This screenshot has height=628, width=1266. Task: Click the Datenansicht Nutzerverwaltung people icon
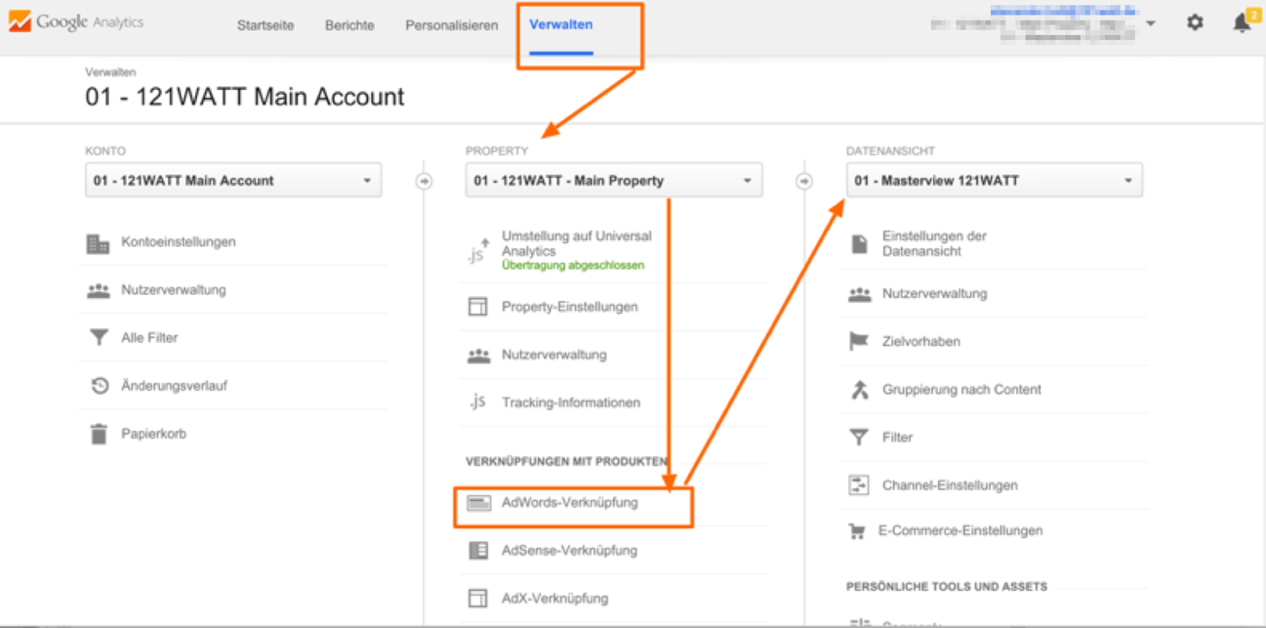pos(859,294)
